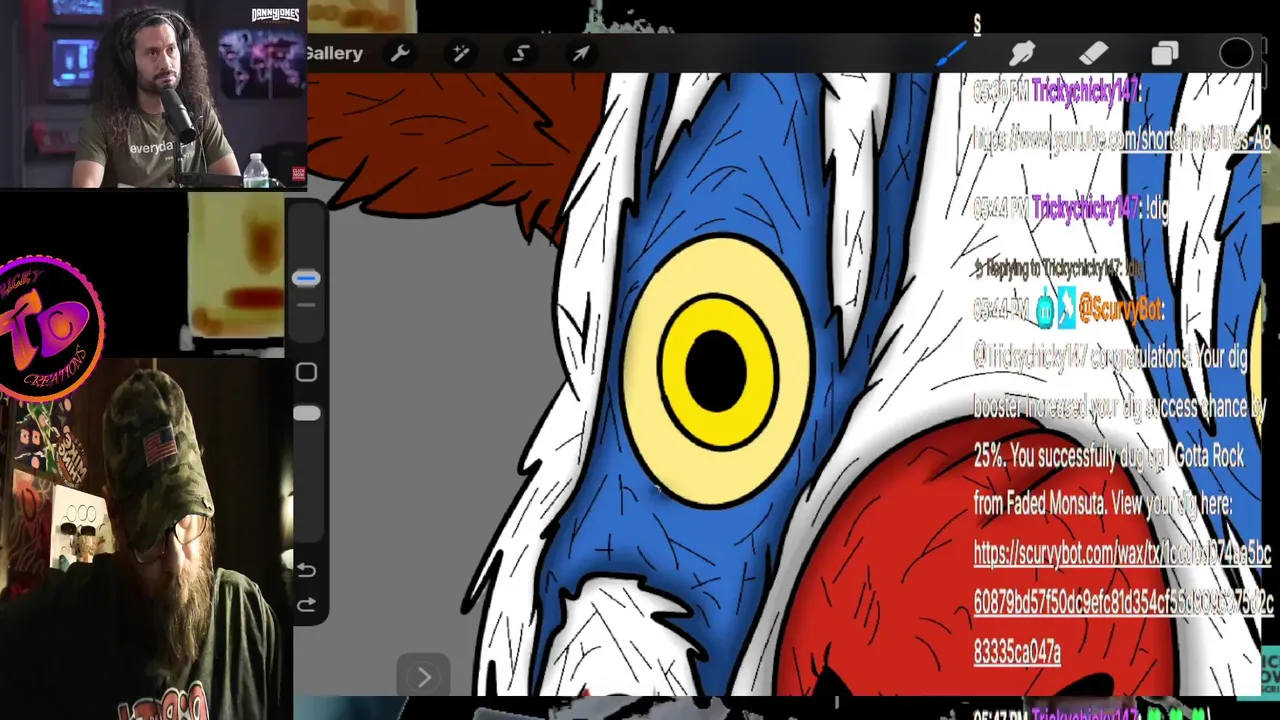Viewport: 1280px width, 720px height.
Task: Select the Eraser tool
Action: point(1093,53)
